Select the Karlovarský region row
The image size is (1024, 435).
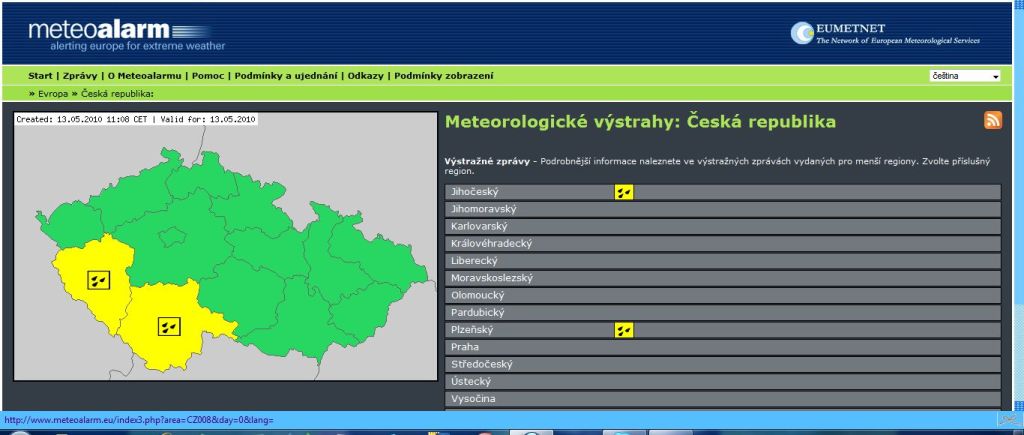pyautogui.click(x=722, y=226)
